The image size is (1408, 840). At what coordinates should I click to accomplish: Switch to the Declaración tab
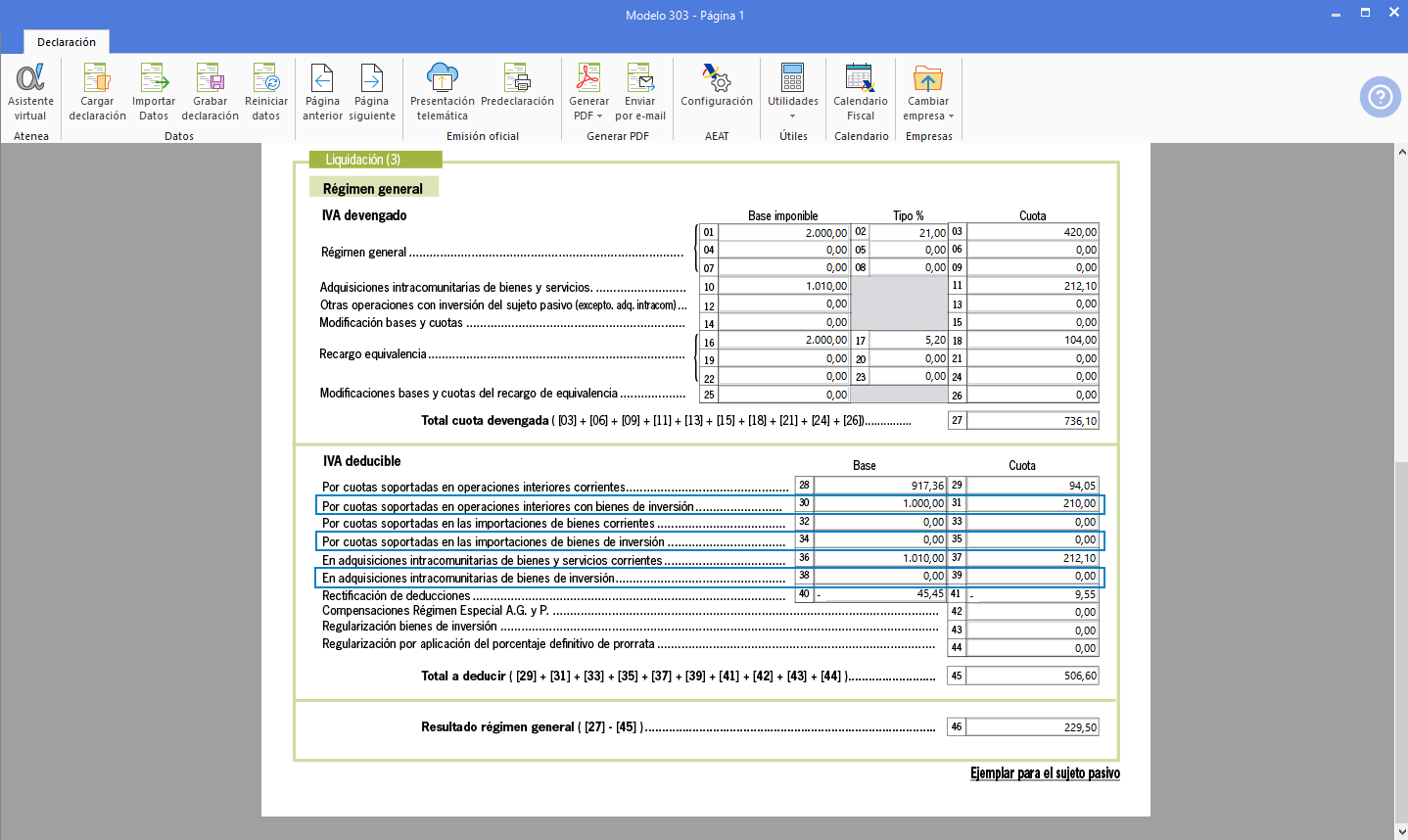pyautogui.click(x=67, y=42)
